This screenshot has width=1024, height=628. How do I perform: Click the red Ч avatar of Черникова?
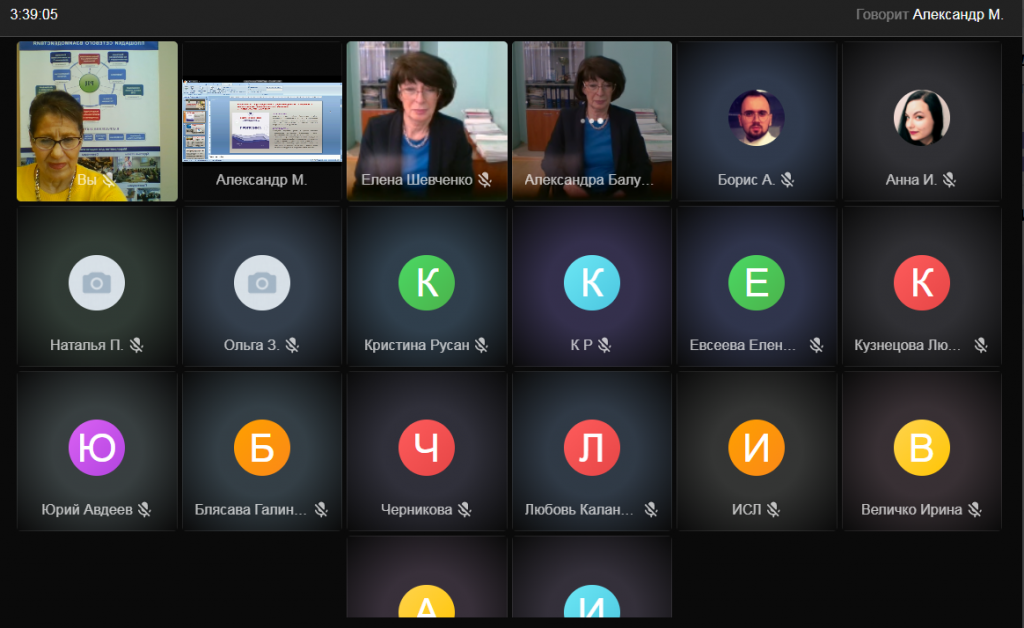[426, 448]
